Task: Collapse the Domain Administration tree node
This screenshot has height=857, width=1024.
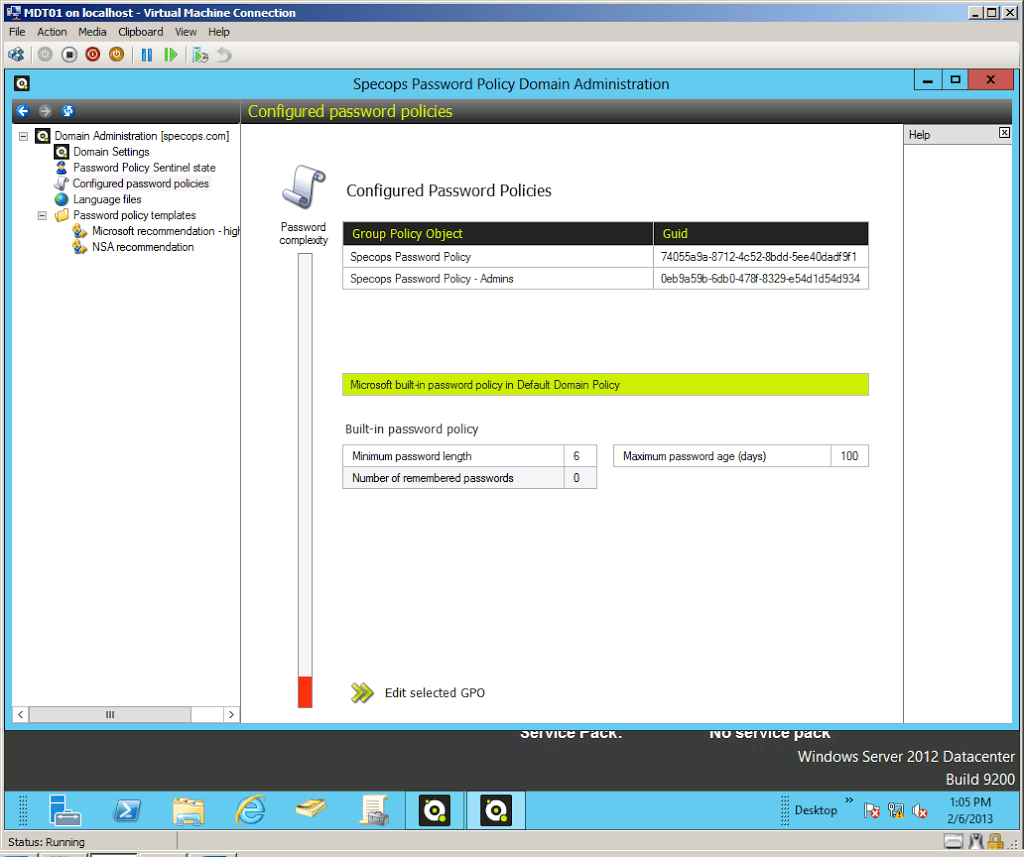Action: click(x=24, y=136)
